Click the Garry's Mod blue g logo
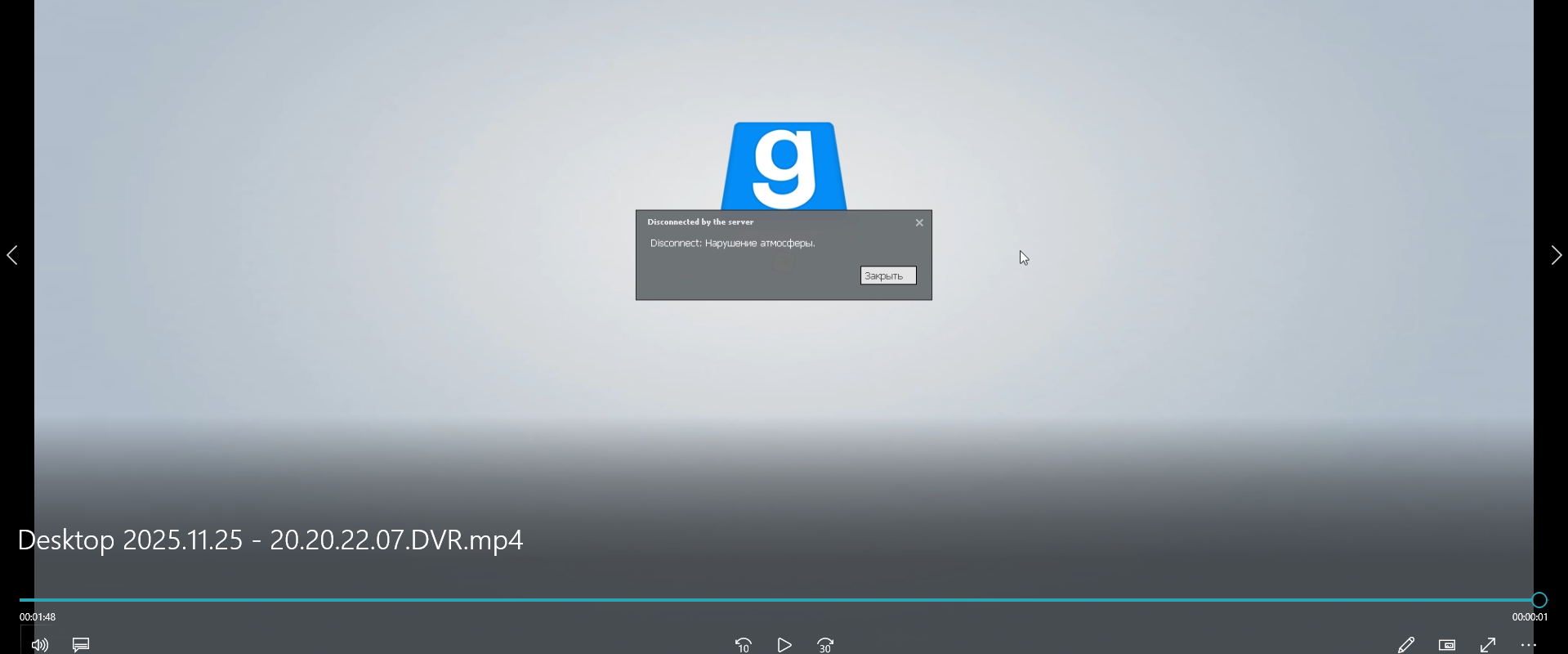Image resolution: width=1568 pixels, height=654 pixels. click(784, 166)
